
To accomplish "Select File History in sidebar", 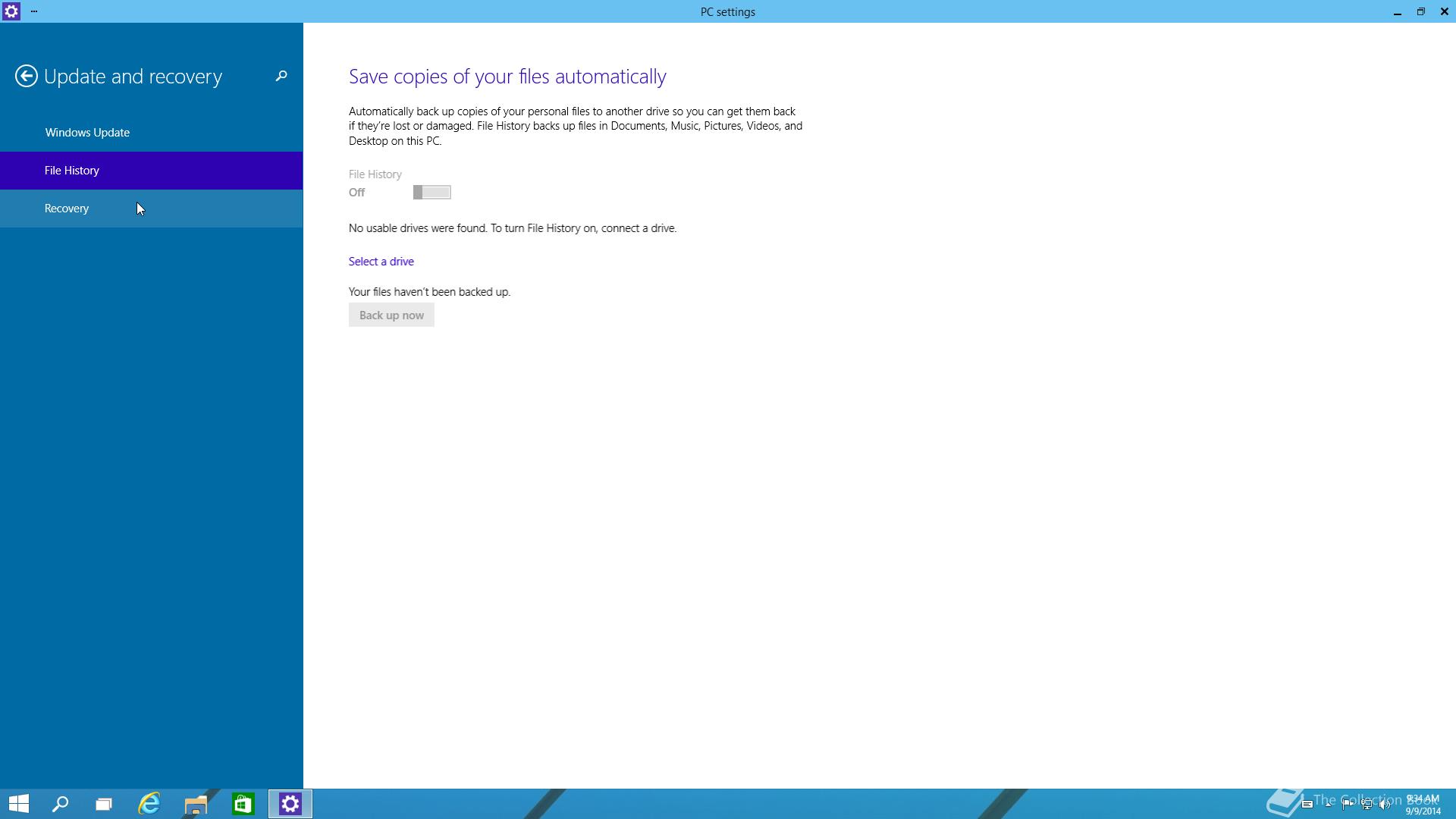I will tap(152, 171).
